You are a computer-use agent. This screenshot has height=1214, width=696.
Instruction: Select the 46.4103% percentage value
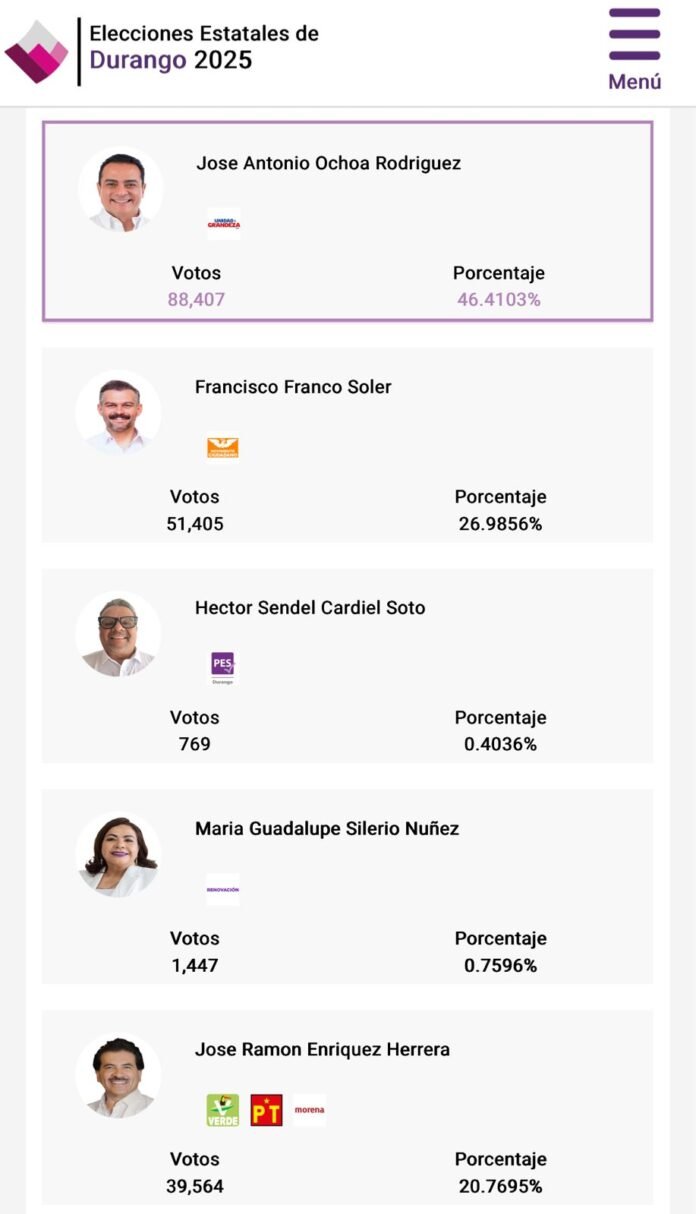[499, 299]
